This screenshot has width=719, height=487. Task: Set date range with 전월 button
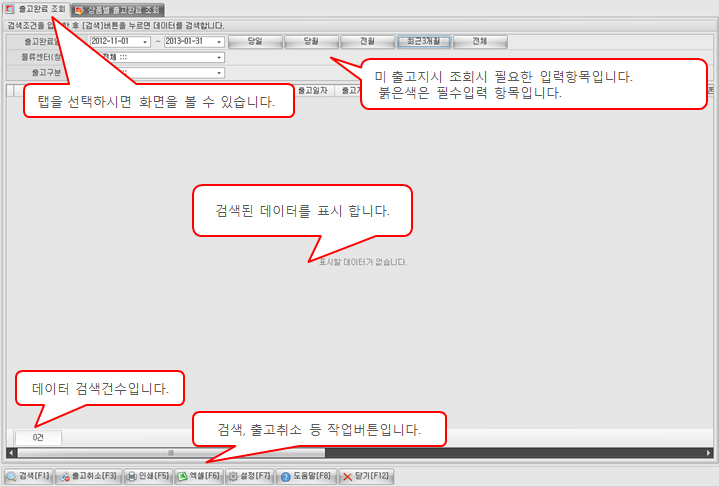point(367,42)
